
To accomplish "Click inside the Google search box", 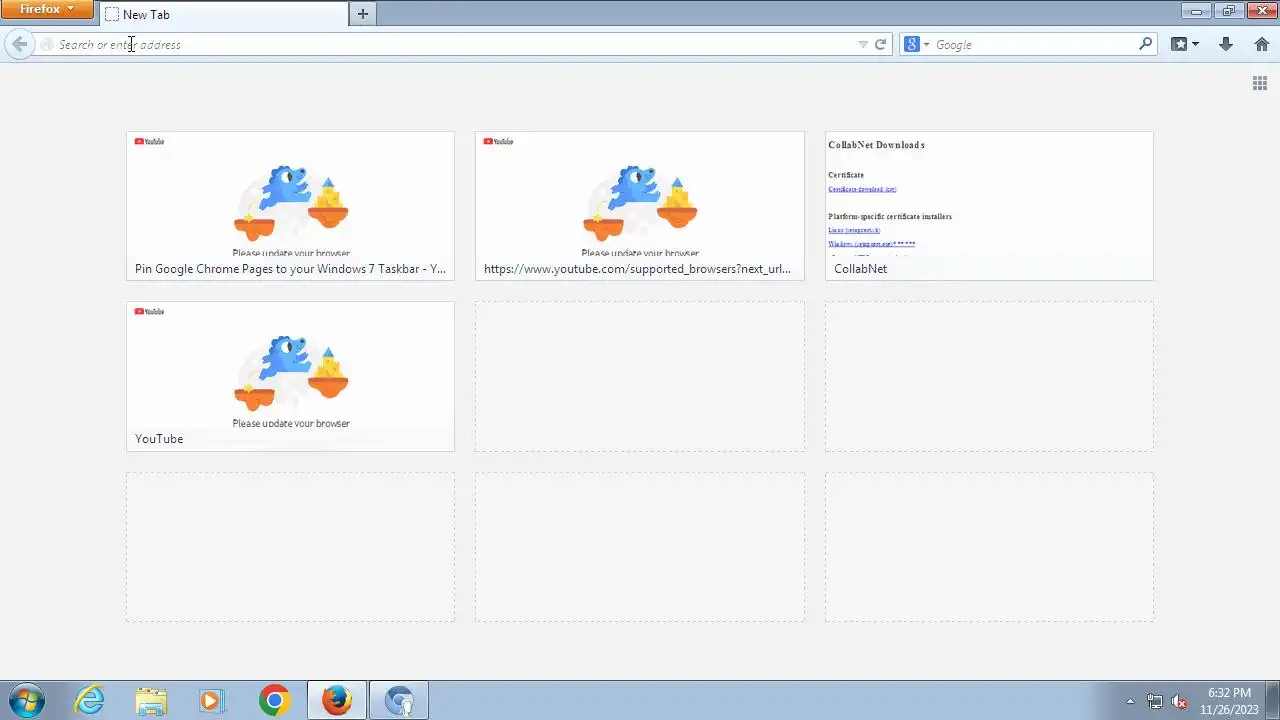I will (1035, 44).
